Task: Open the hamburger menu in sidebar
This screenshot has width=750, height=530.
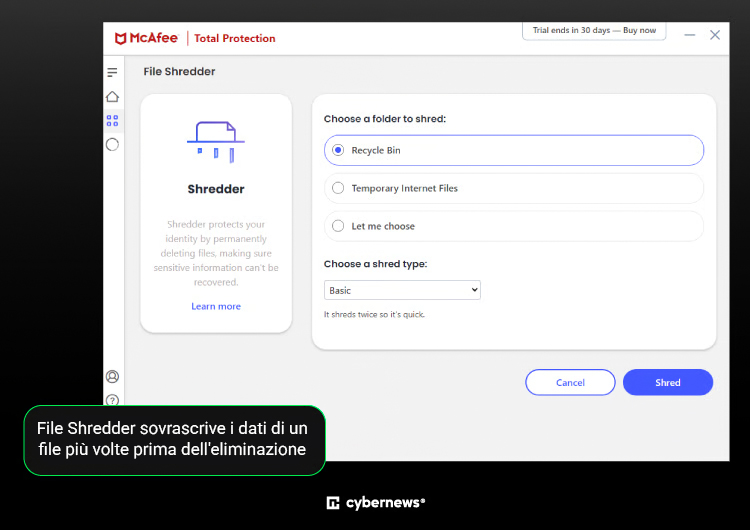Action: point(112,72)
